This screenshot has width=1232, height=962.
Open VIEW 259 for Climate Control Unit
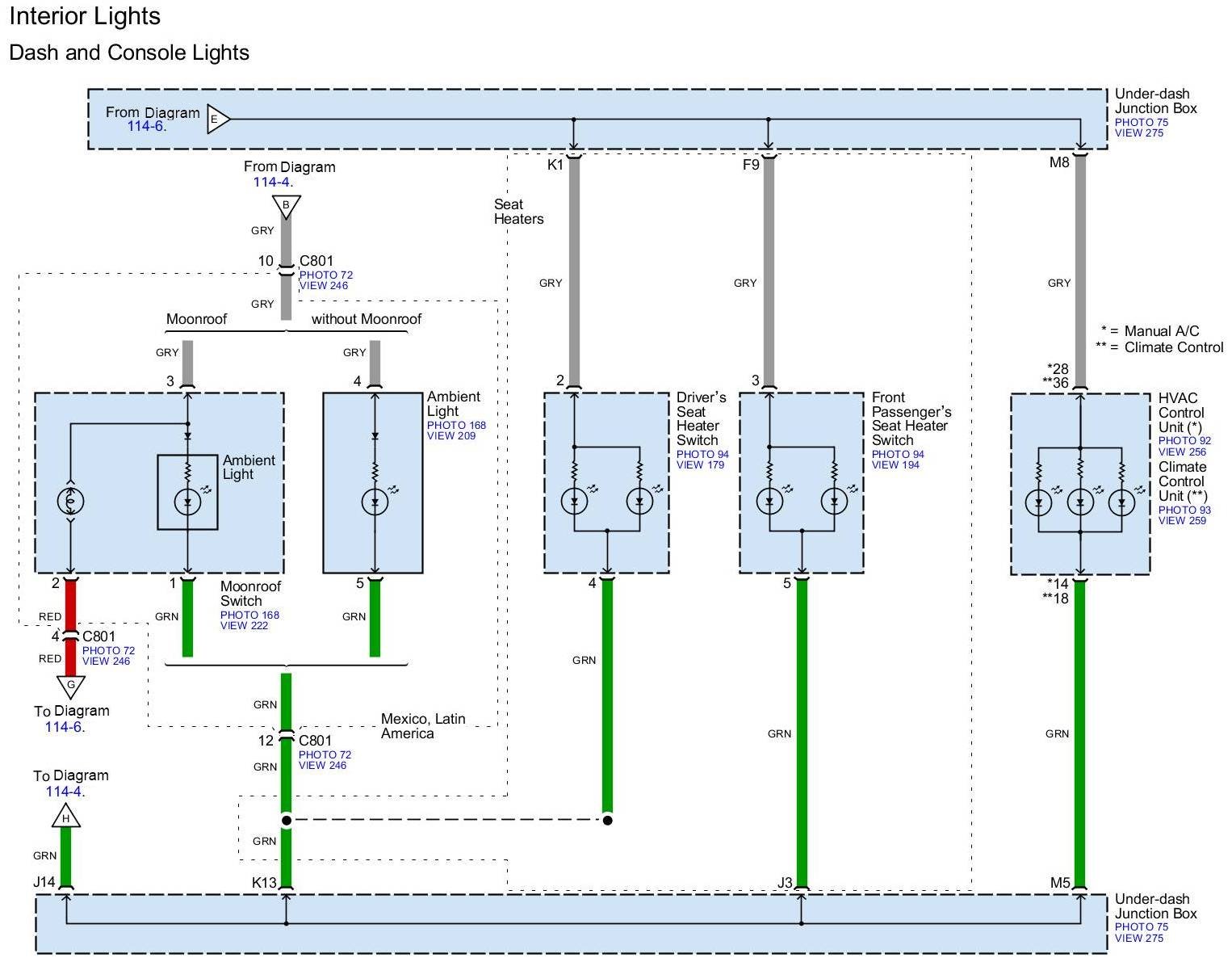tap(1183, 521)
